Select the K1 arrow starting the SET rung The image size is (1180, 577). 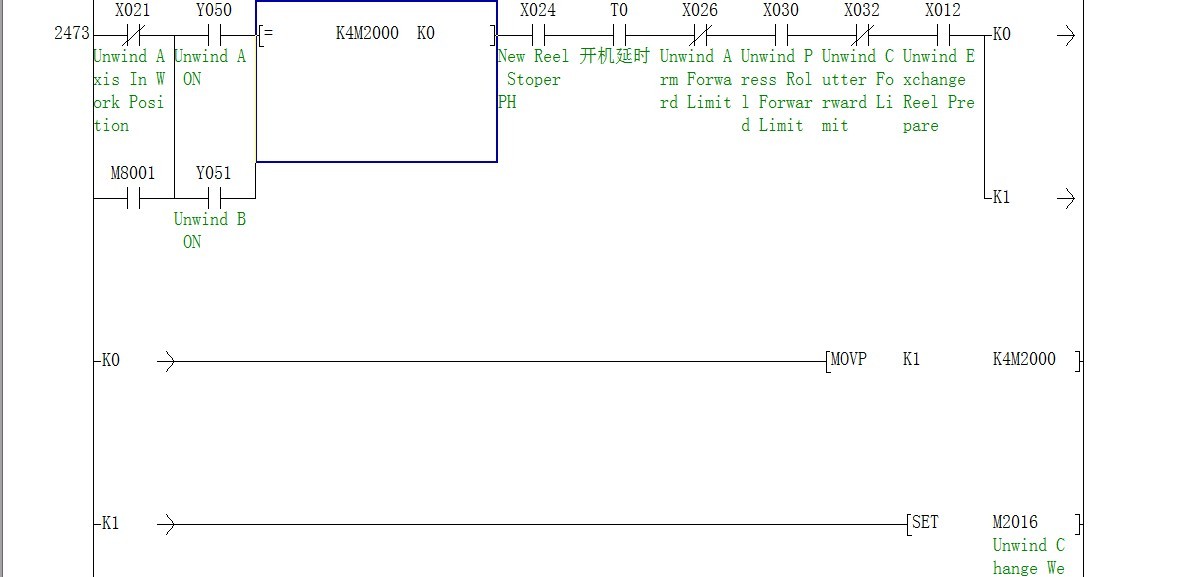pyautogui.click(x=167, y=523)
